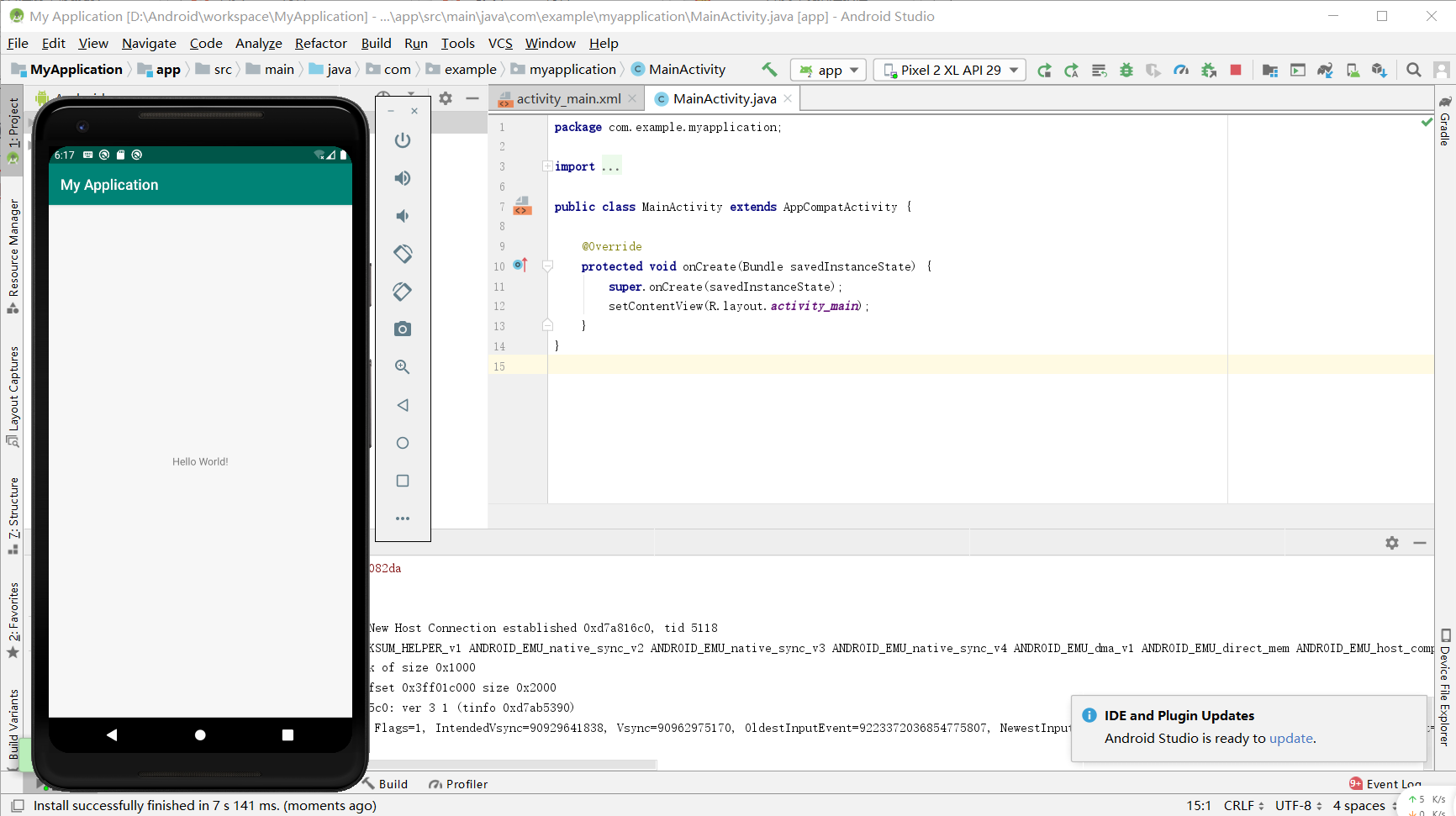Click emulator toolbar overview square
Viewport: 1456px width, 816px height.
click(x=403, y=481)
